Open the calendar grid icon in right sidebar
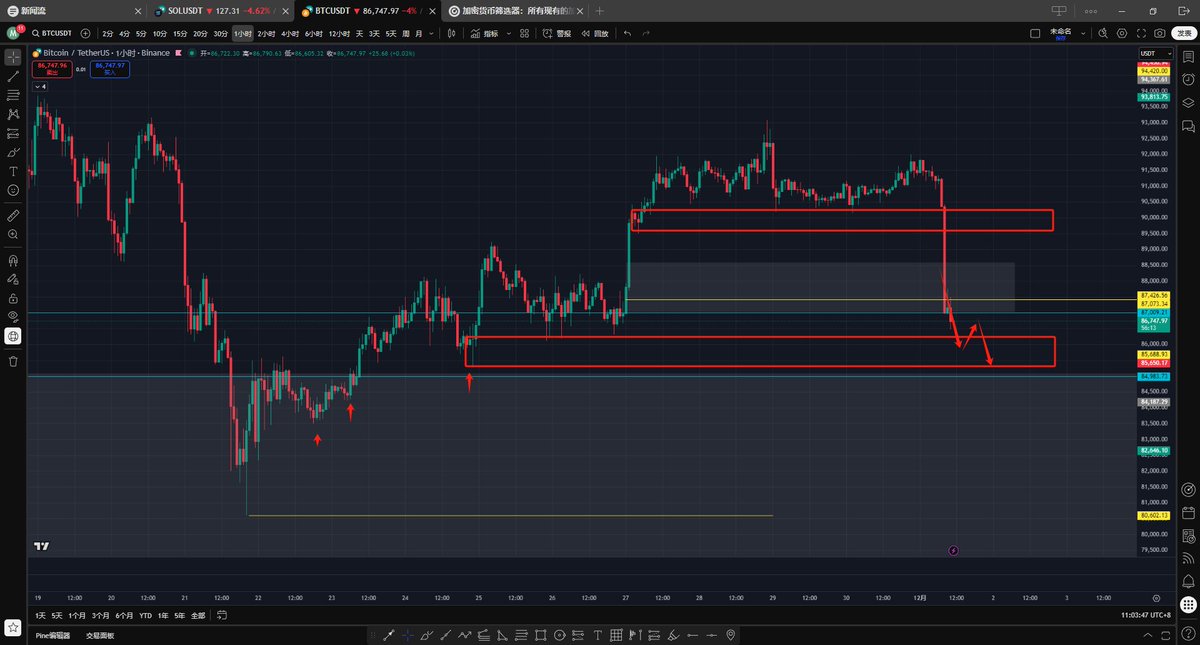 [1188, 513]
